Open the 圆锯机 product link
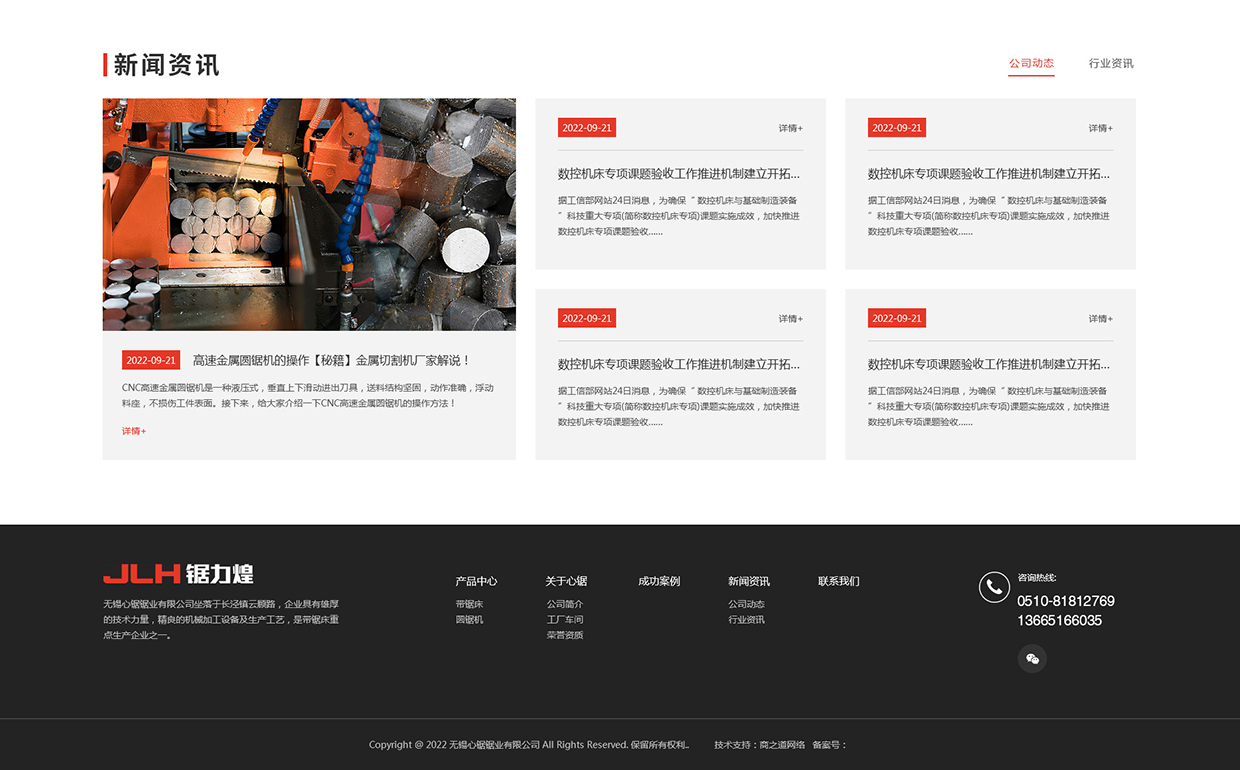This screenshot has width=1240, height=770. click(x=469, y=620)
